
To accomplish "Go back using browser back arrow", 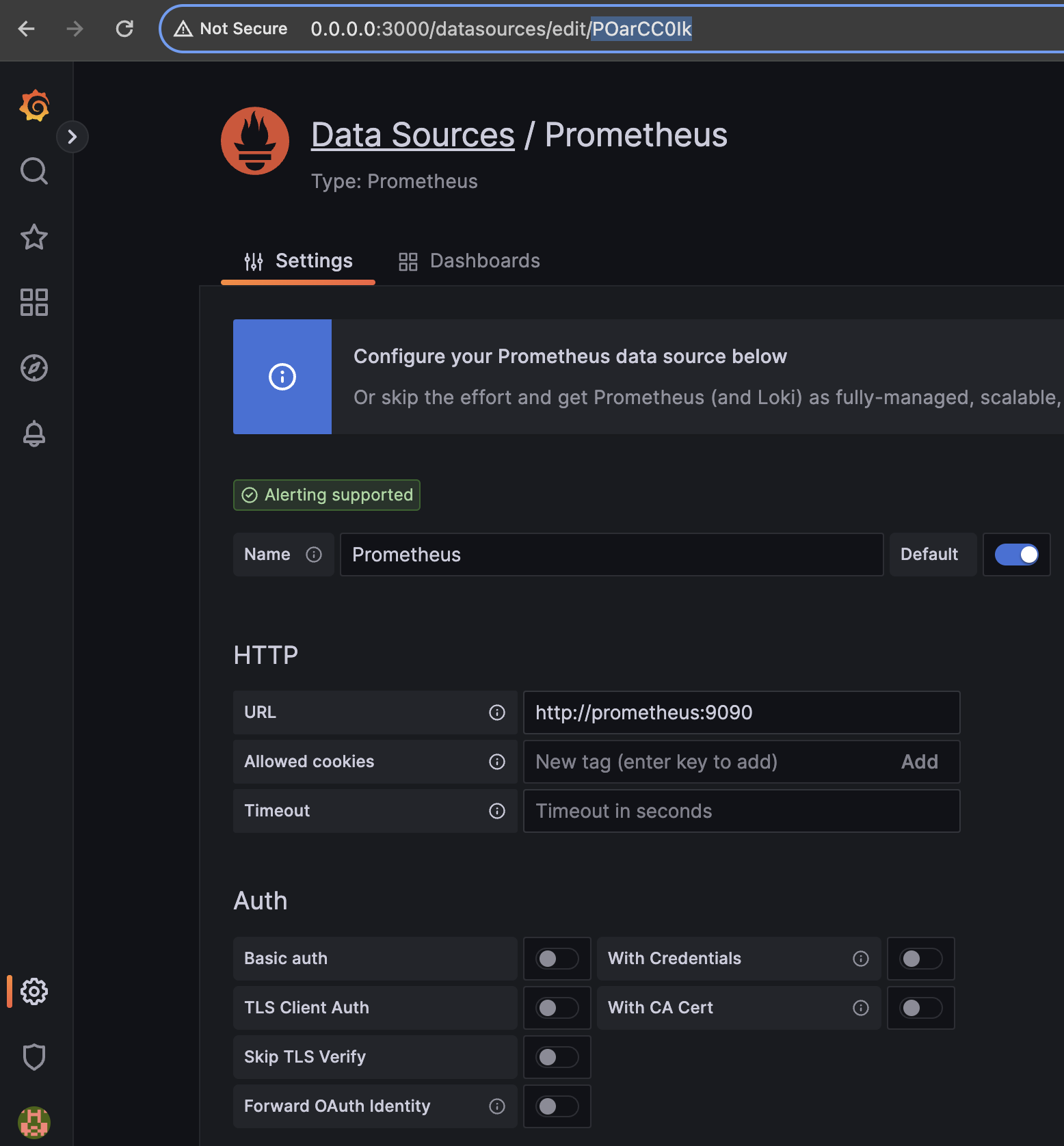I will 26,29.
